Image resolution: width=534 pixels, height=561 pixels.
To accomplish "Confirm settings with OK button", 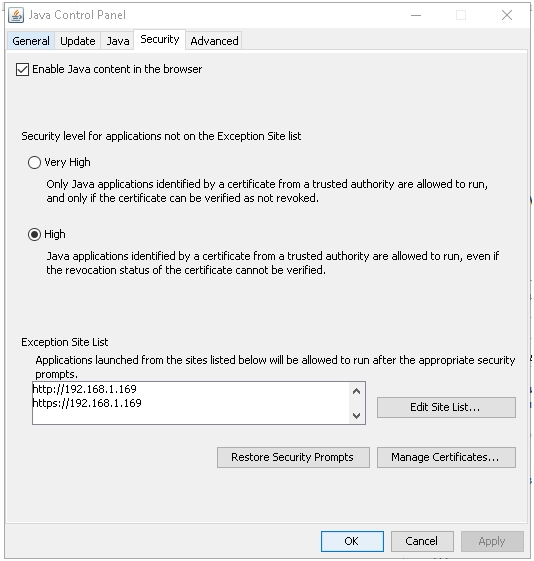I will 352,541.
